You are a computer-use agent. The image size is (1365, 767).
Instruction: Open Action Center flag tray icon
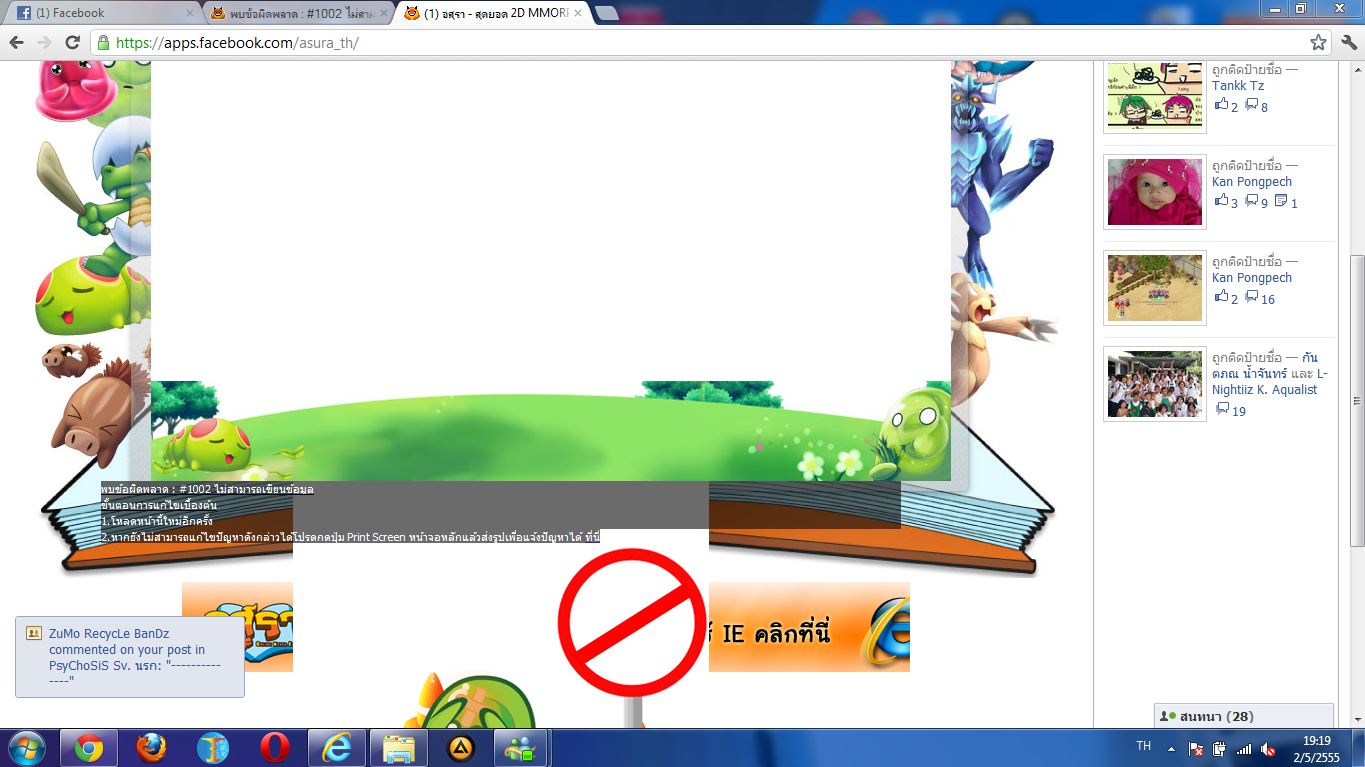[x=1195, y=748]
